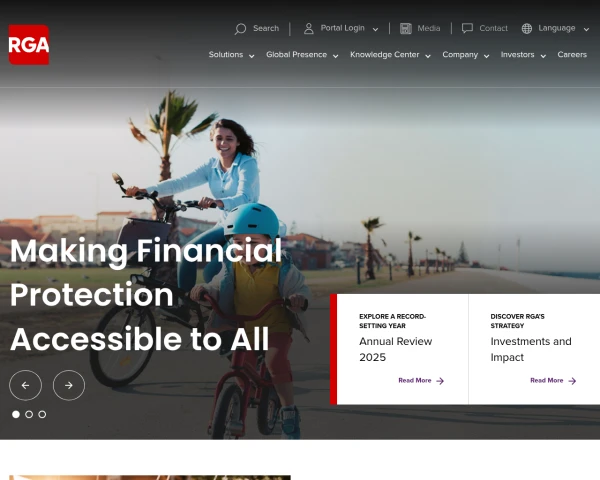Expand the Portal Login dropdown chevron
The height and width of the screenshot is (480, 600).
click(375, 29)
